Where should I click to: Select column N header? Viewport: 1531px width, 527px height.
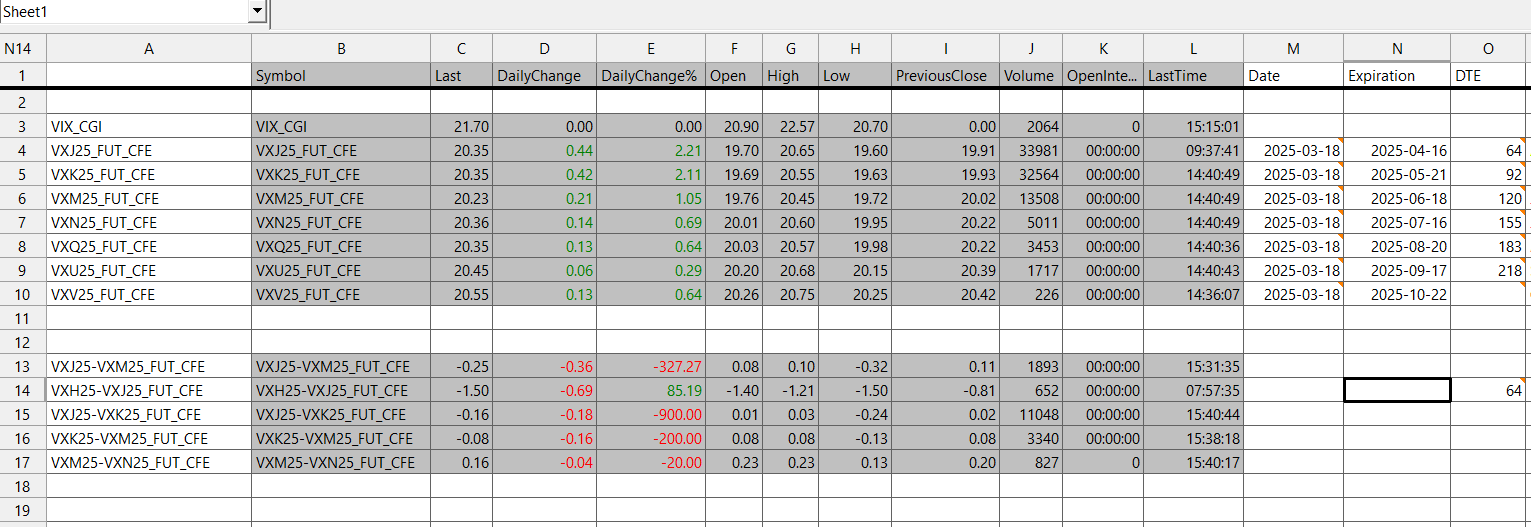(x=1397, y=48)
